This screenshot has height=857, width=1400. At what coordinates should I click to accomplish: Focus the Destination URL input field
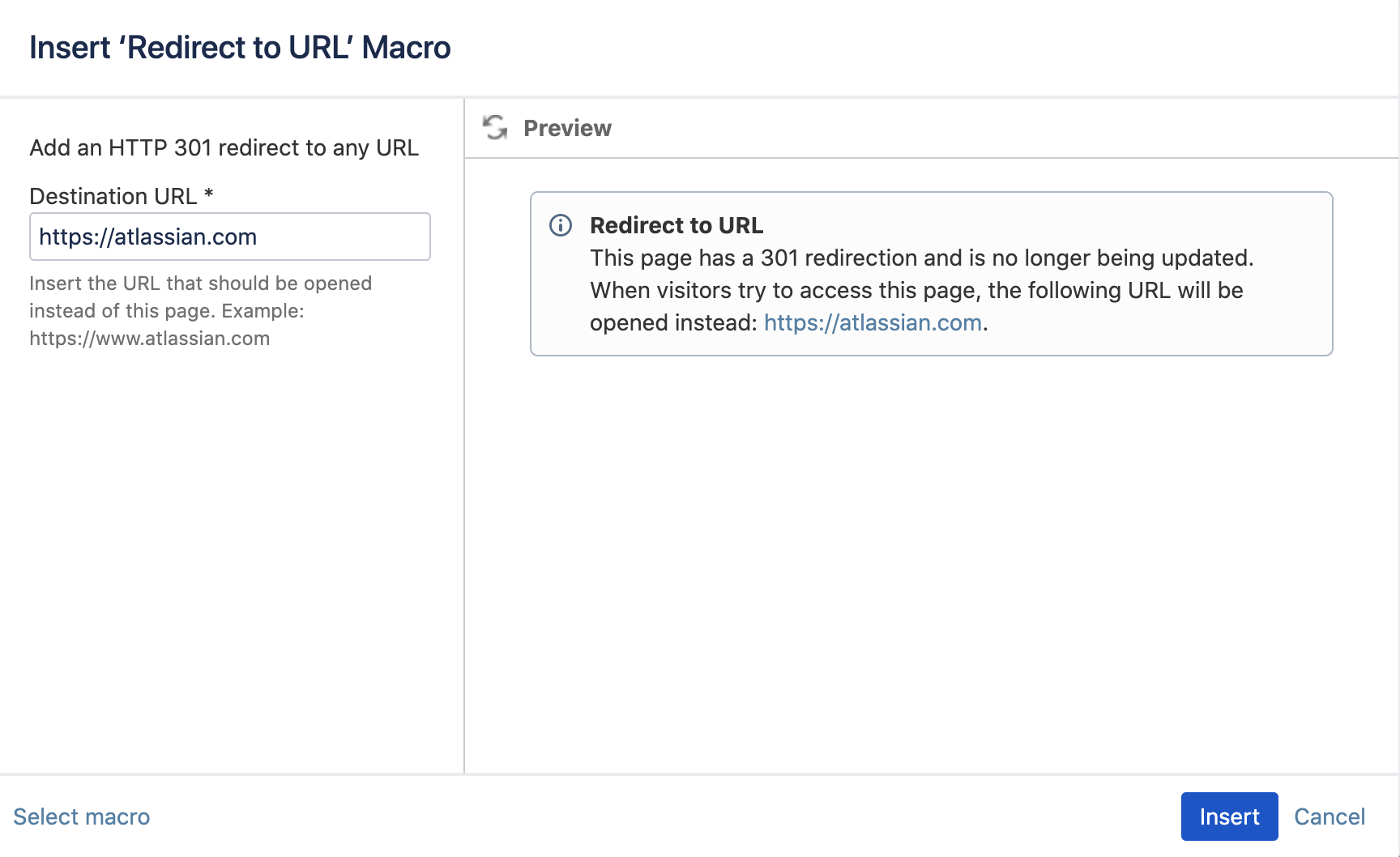(230, 237)
